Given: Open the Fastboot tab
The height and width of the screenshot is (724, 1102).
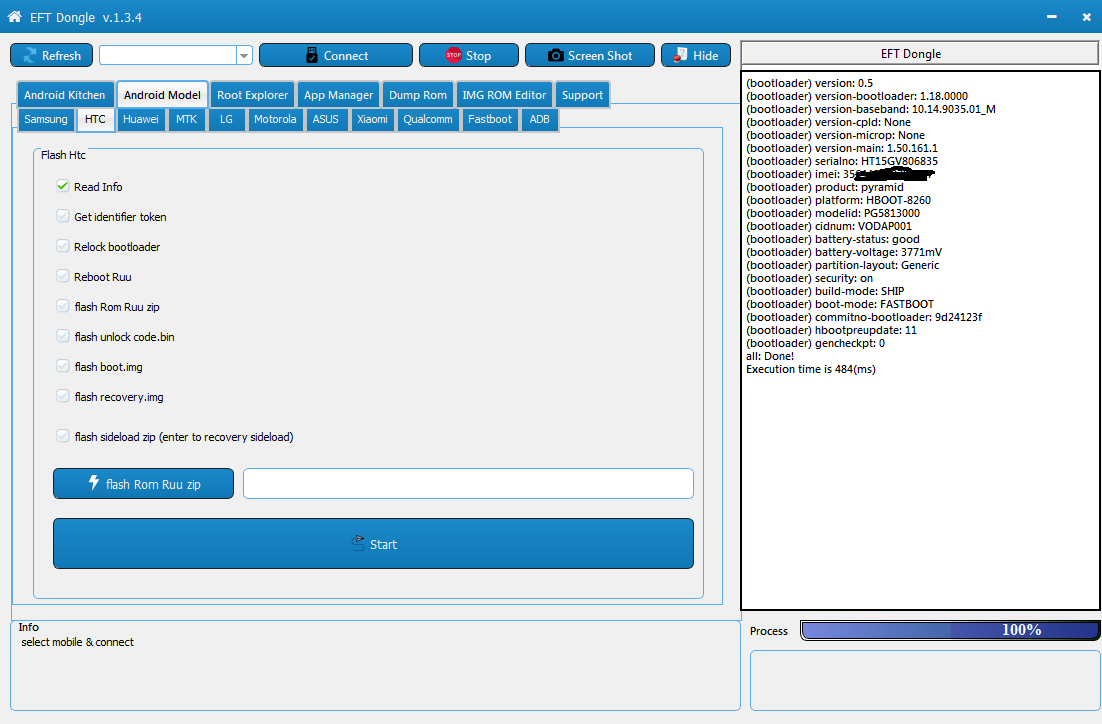Looking at the screenshot, I should pos(490,119).
